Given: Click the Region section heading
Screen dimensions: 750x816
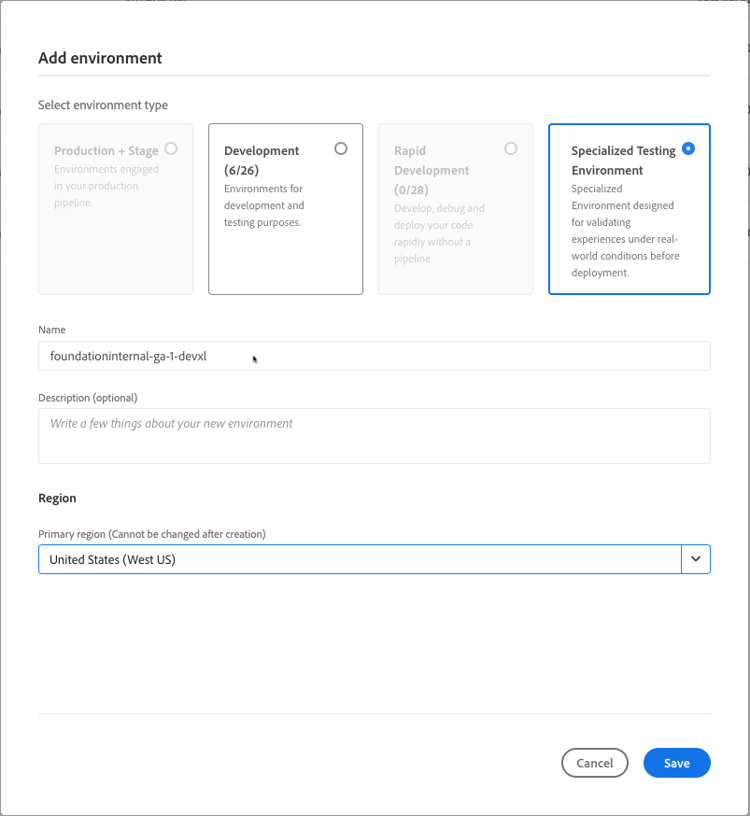Looking at the screenshot, I should click(58, 498).
